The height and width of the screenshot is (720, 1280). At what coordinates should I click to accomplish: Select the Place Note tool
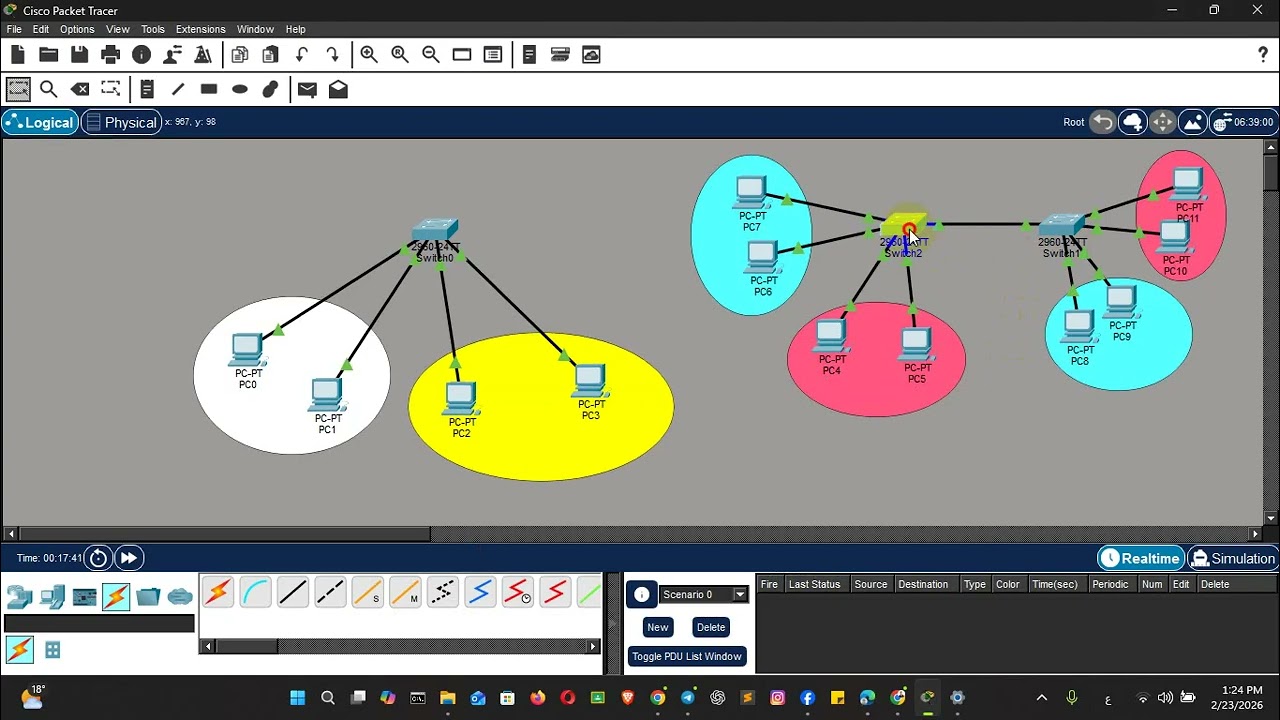click(147, 89)
